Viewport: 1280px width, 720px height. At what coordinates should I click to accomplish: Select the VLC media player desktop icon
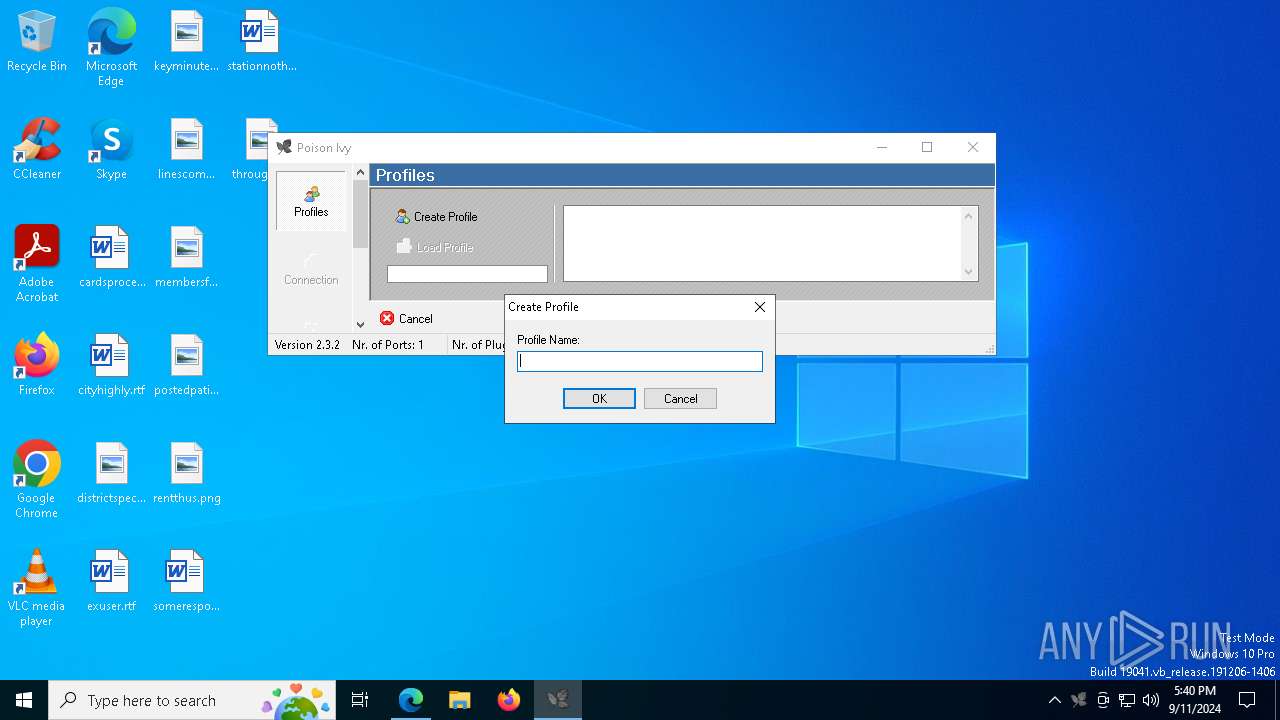[x=37, y=588]
